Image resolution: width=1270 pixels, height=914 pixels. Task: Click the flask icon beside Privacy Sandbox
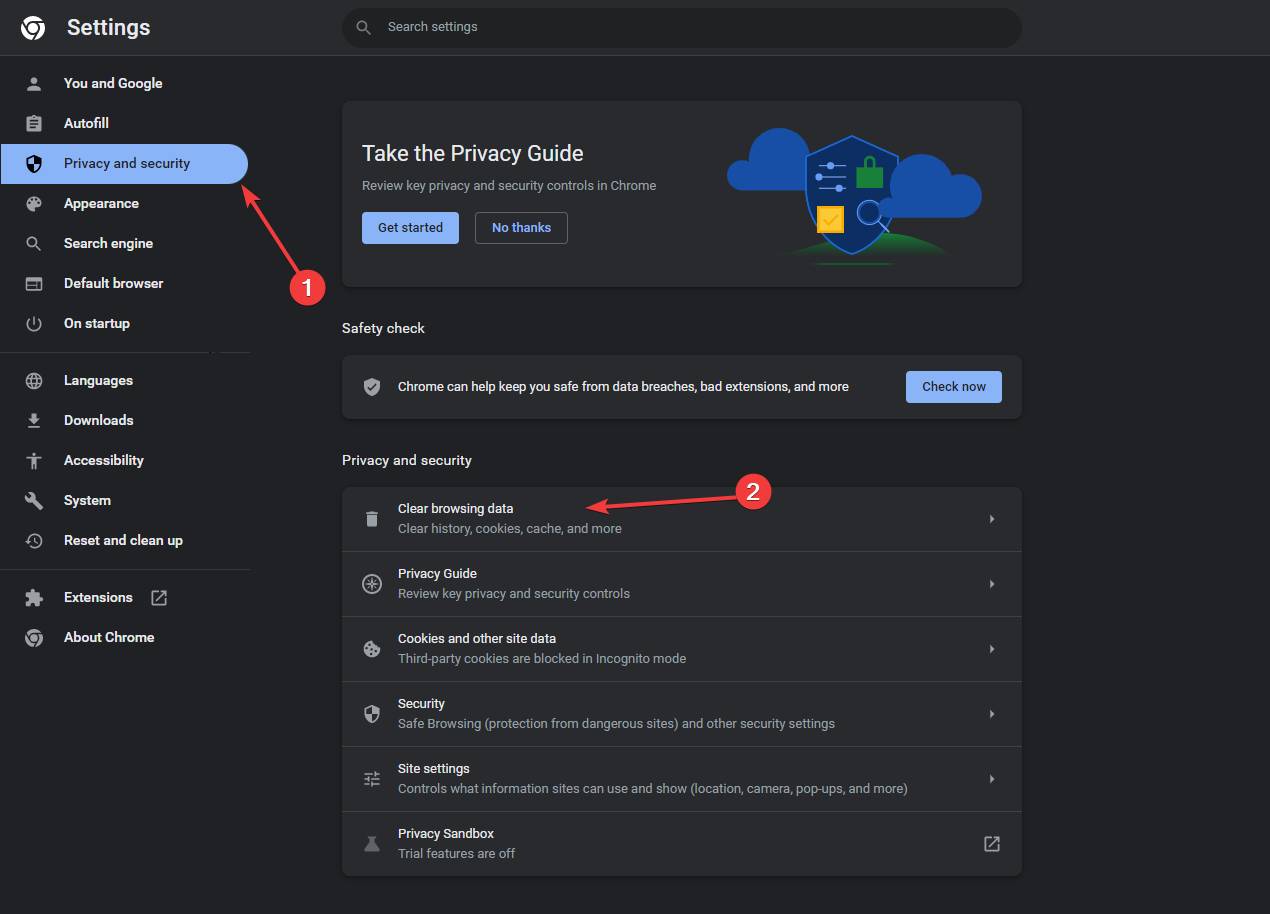371,843
